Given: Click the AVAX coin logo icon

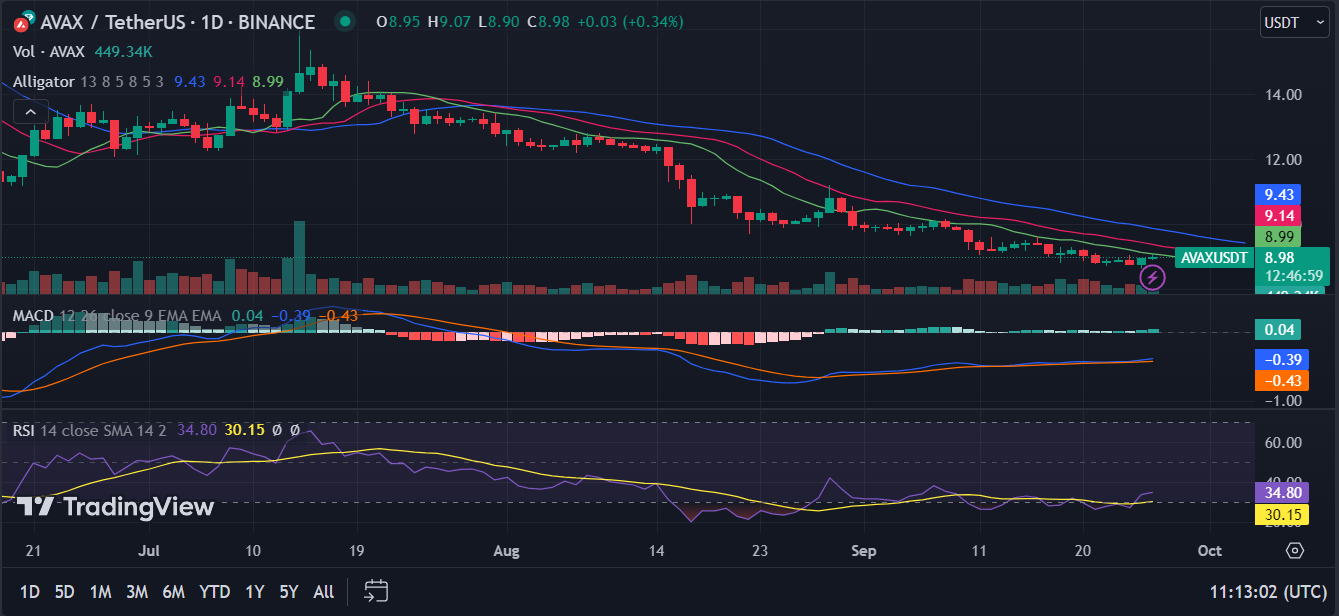Looking at the screenshot, I should point(23,20).
